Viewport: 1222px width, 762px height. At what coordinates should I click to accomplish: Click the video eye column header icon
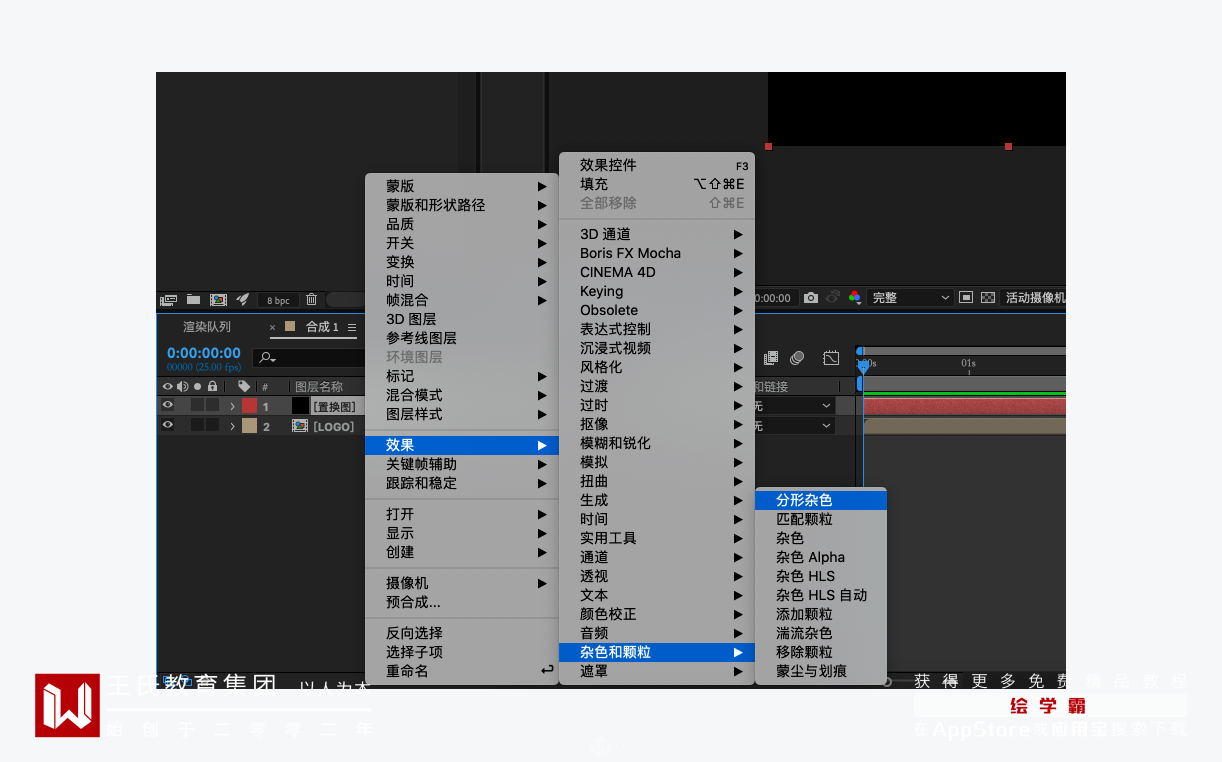click(168, 386)
